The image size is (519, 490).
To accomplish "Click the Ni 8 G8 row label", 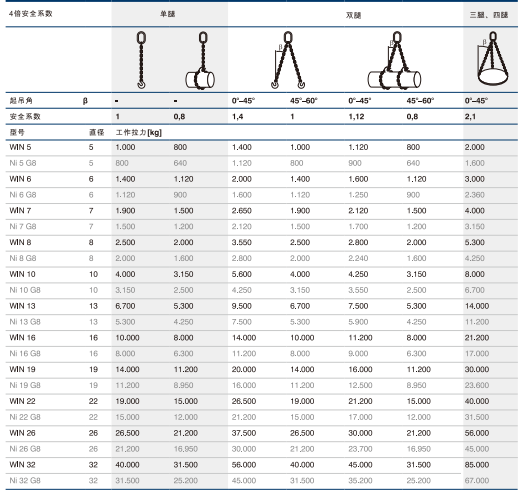I will point(23,258).
